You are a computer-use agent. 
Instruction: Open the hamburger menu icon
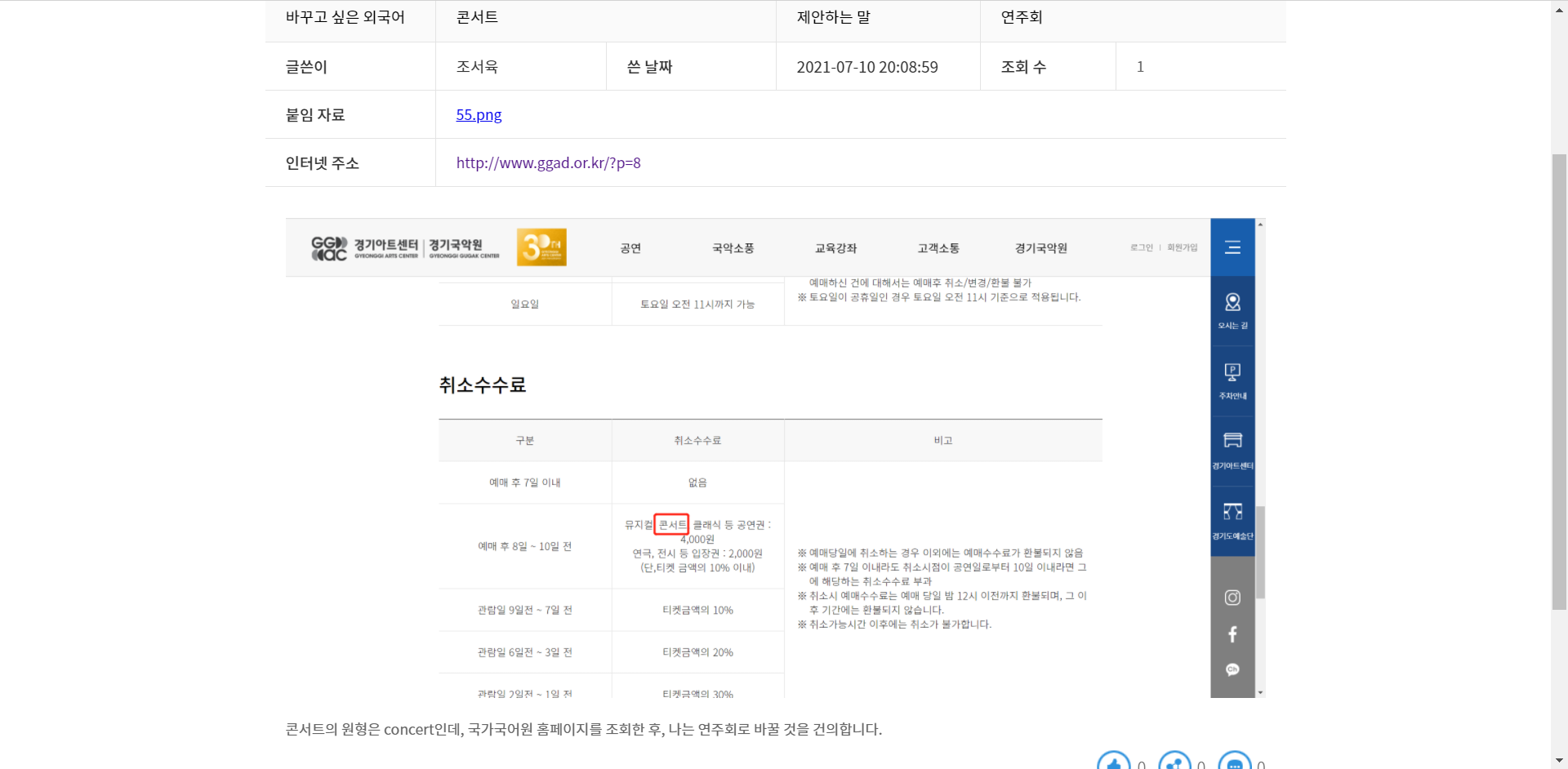coord(1232,247)
